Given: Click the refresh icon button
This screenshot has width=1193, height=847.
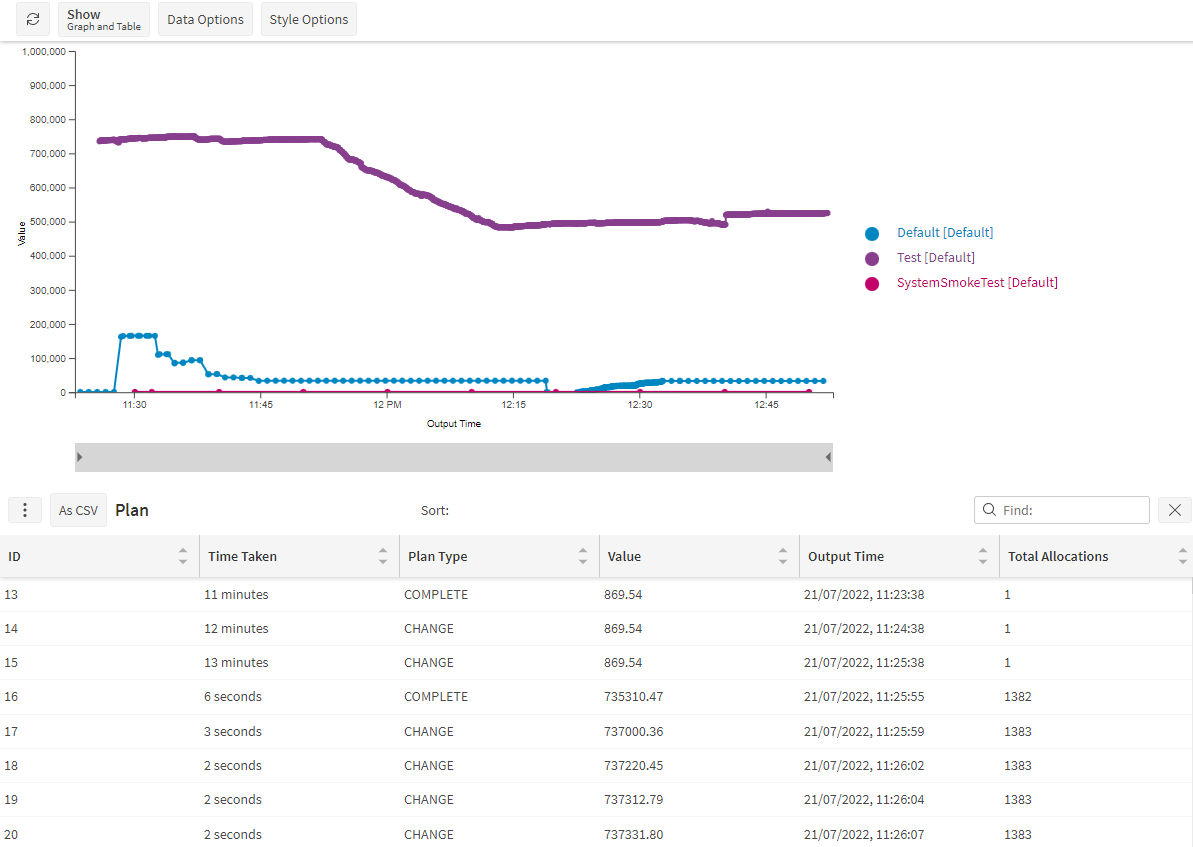Looking at the screenshot, I should (x=33, y=19).
